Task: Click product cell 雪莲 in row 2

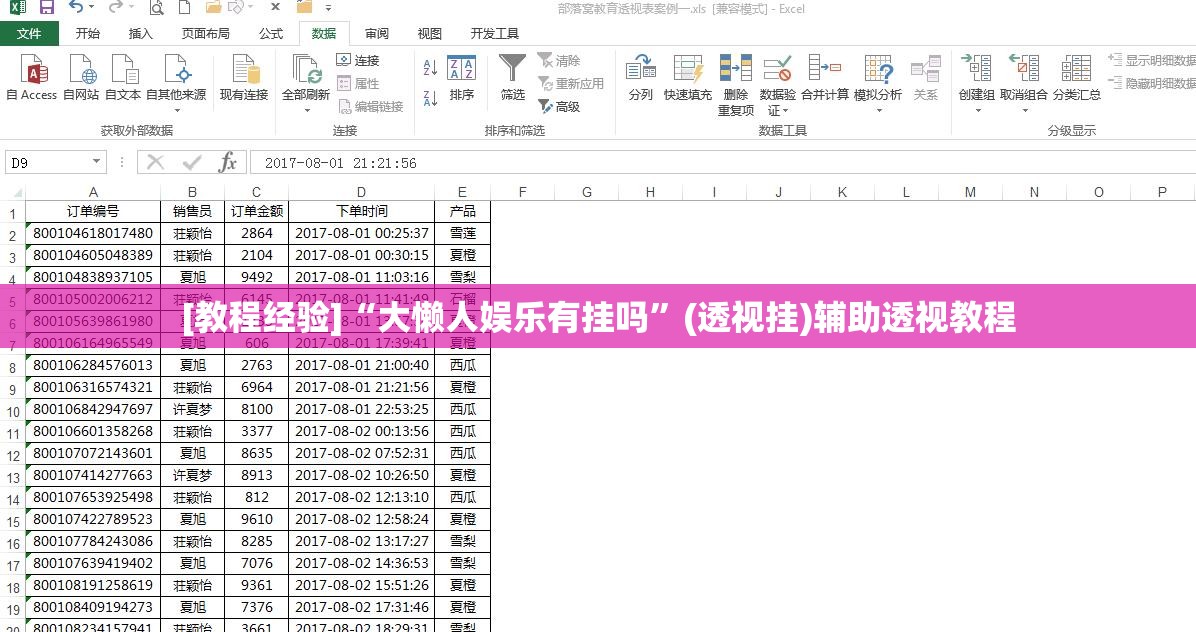Action: (x=462, y=233)
